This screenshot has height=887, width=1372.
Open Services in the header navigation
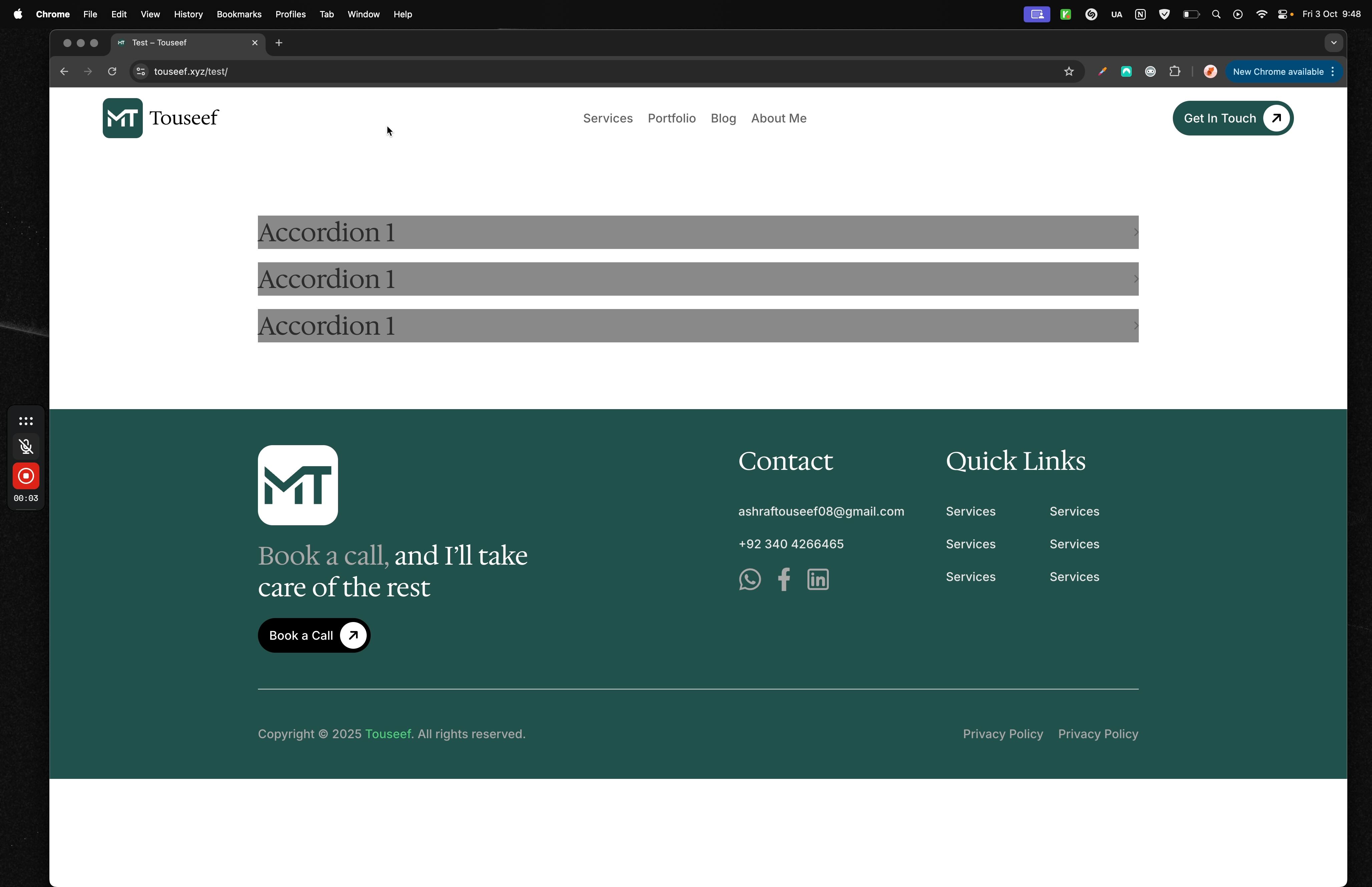pos(607,118)
